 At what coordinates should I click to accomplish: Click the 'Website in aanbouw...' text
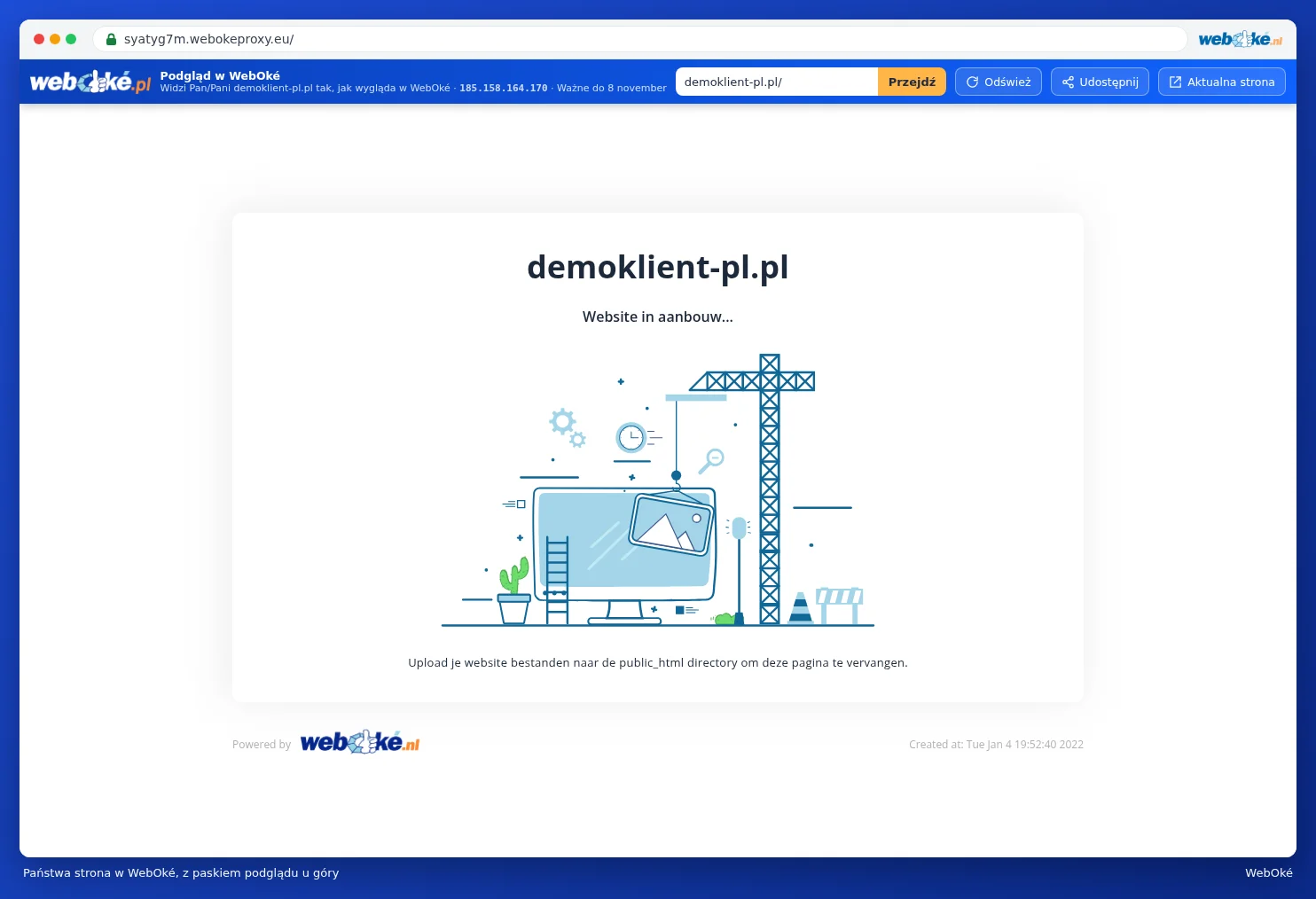(658, 317)
